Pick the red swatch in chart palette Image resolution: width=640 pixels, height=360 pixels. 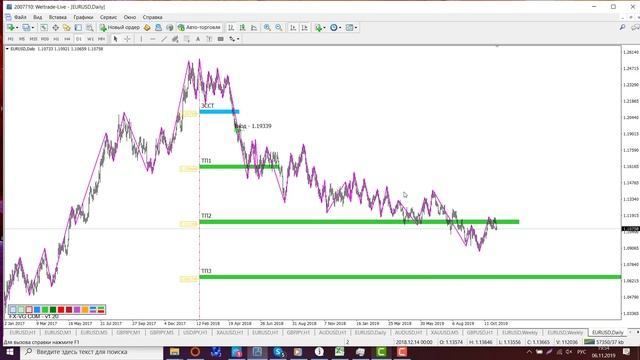[61, 310]
